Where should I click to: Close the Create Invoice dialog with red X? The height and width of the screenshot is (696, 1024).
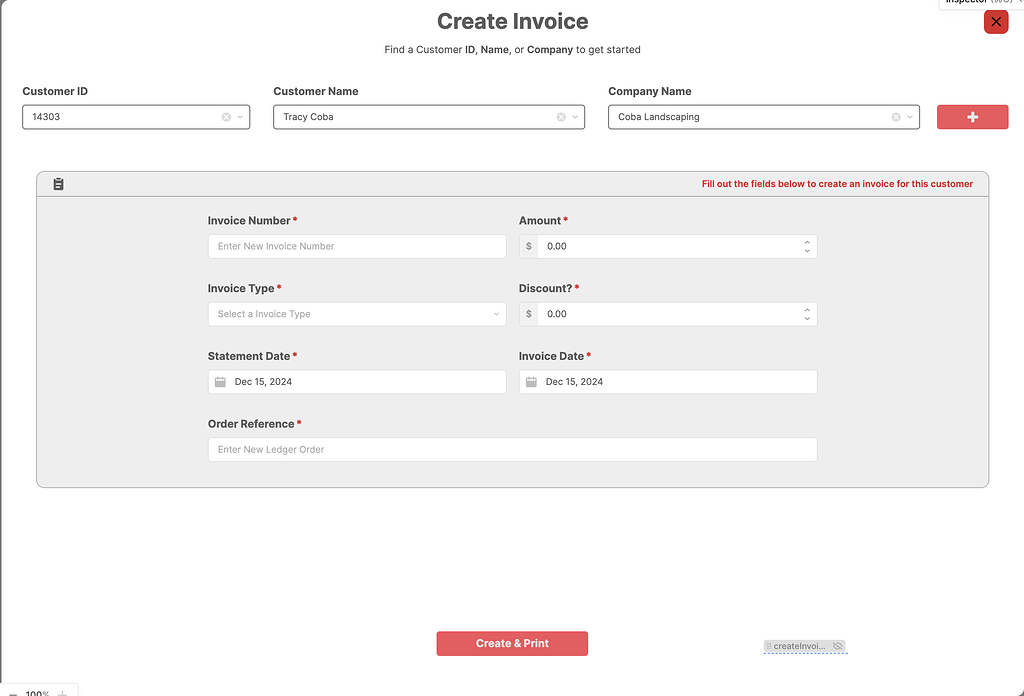tap(996, 21)
